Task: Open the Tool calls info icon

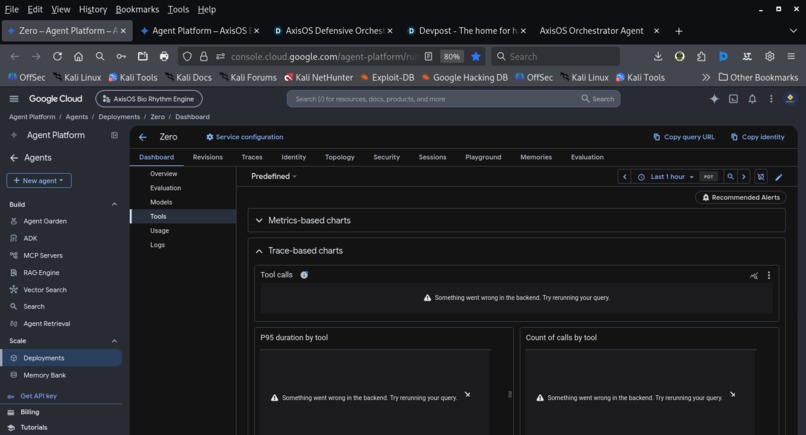Action: [x=304, y=275]
